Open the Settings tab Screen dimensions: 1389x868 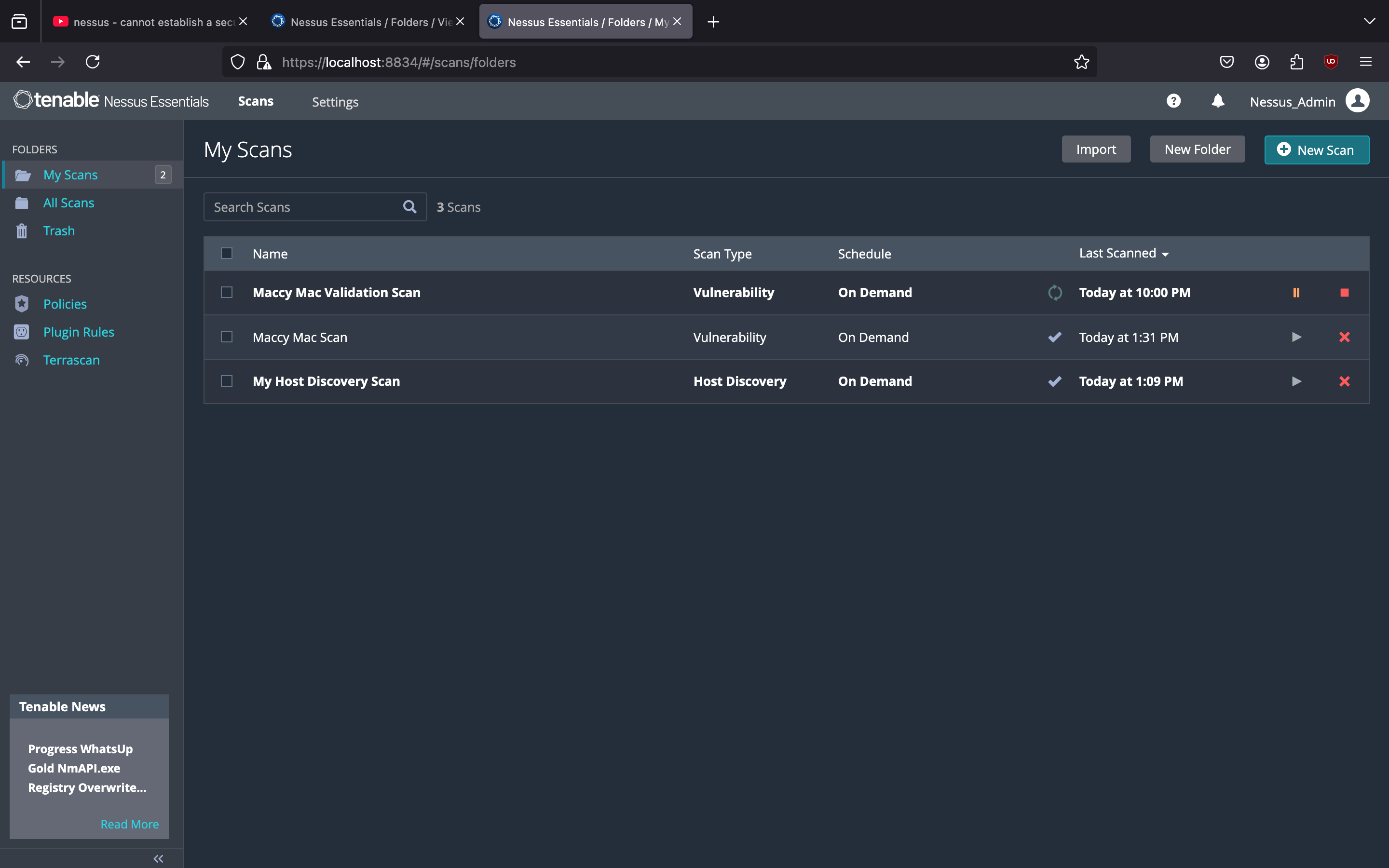pyautogui.click(x=335, y=102)
